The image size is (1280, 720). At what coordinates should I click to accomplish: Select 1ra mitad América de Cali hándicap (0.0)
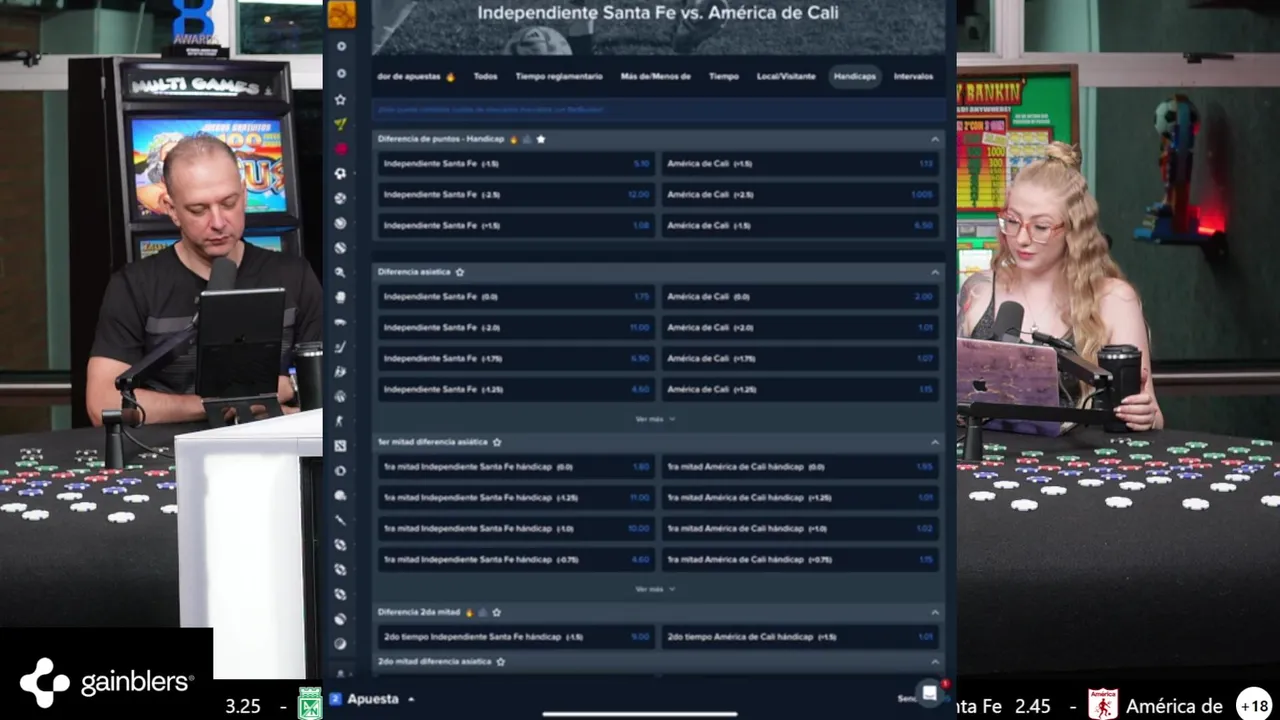tap(800, 467)
